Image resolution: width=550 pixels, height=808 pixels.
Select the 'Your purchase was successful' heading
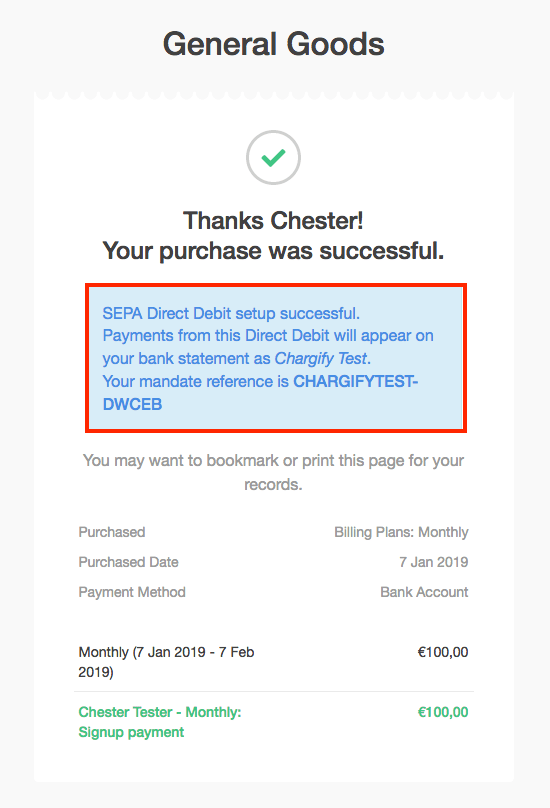click(x=273, y=251)
